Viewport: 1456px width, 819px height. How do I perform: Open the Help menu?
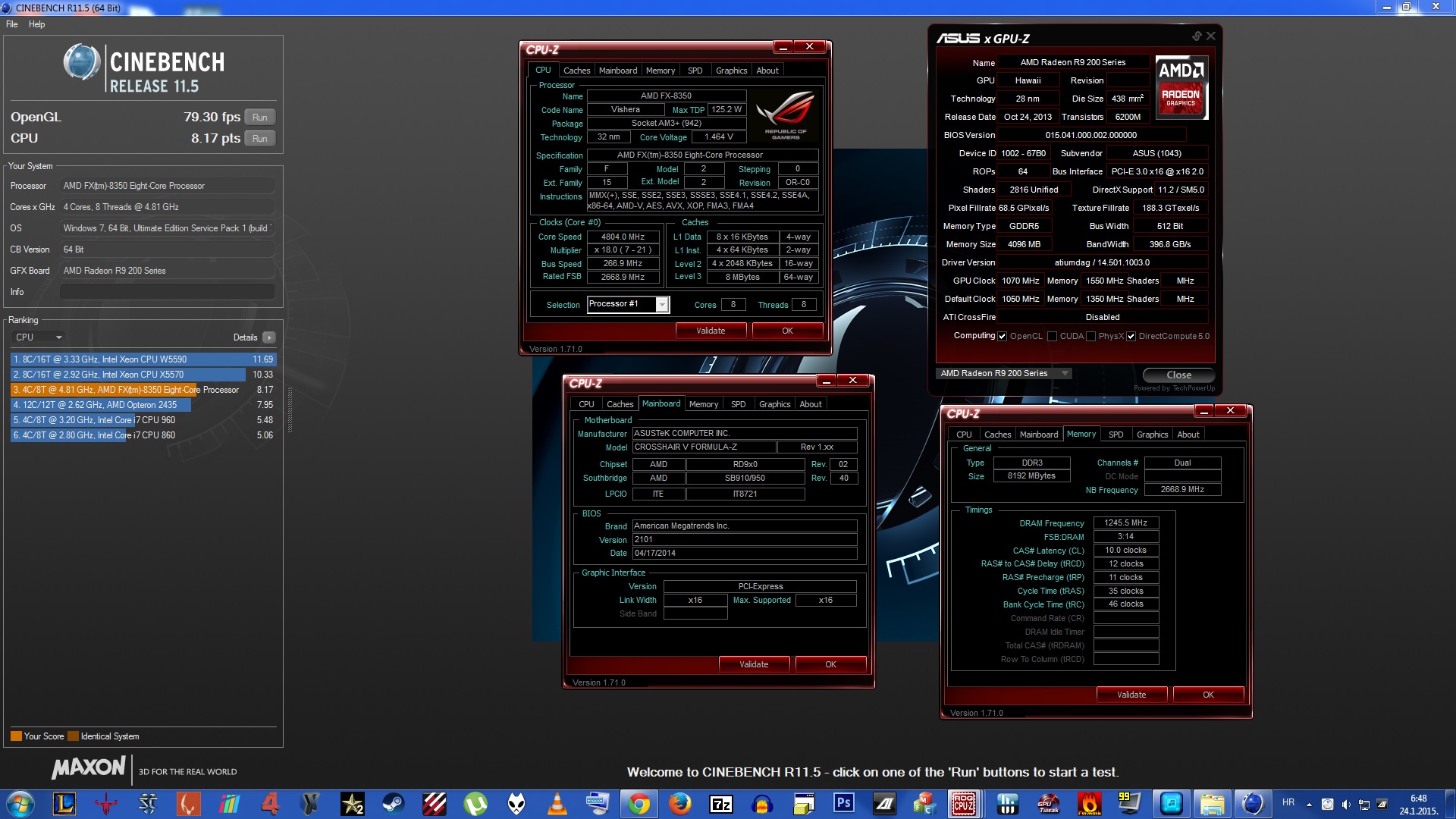click(36, 24)
